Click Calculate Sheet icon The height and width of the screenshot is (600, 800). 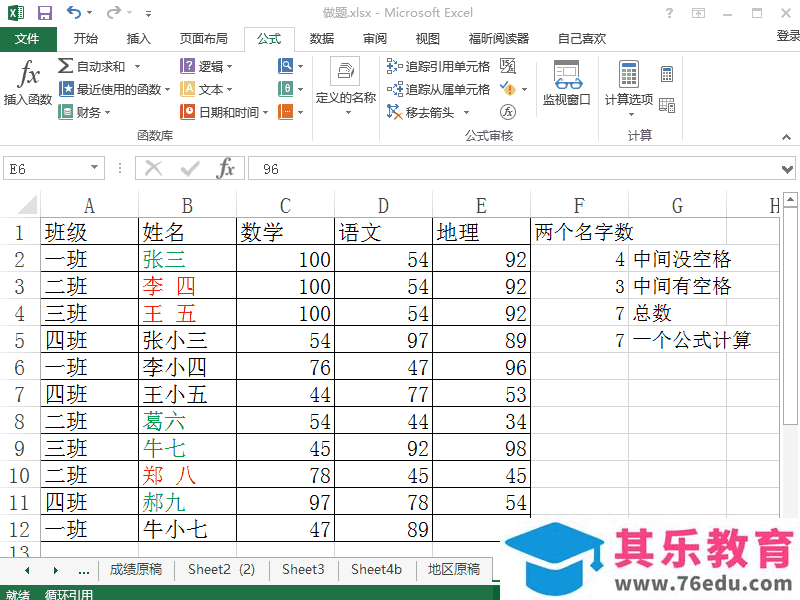[x=666, y=105]
